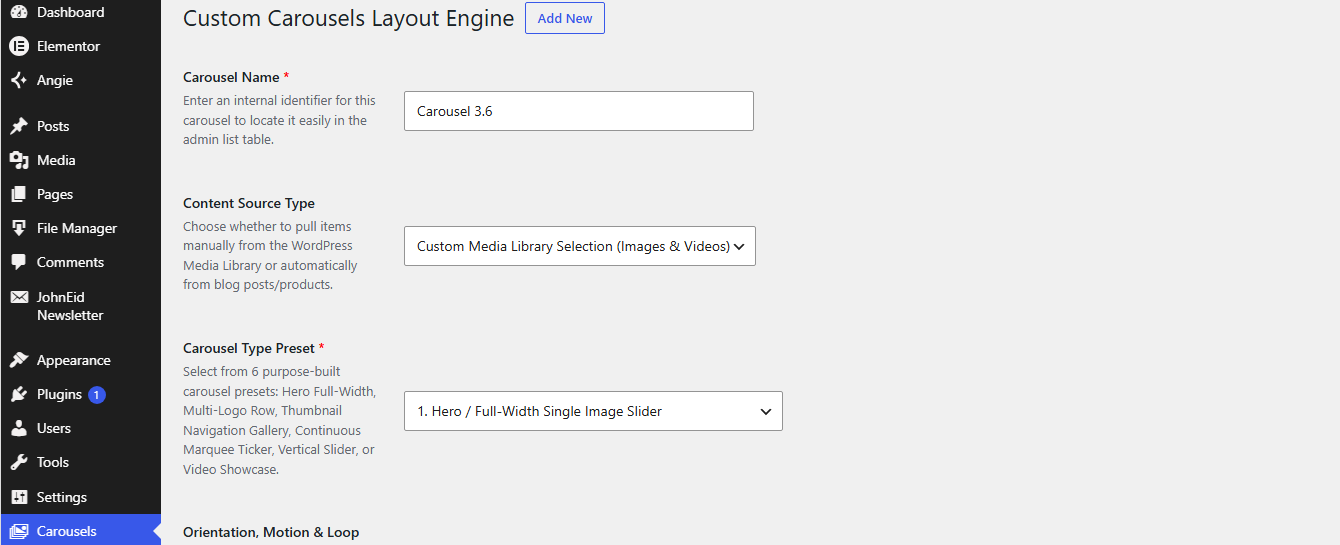
Task: Open the Dashboard menu item
Action: point(80,12)
